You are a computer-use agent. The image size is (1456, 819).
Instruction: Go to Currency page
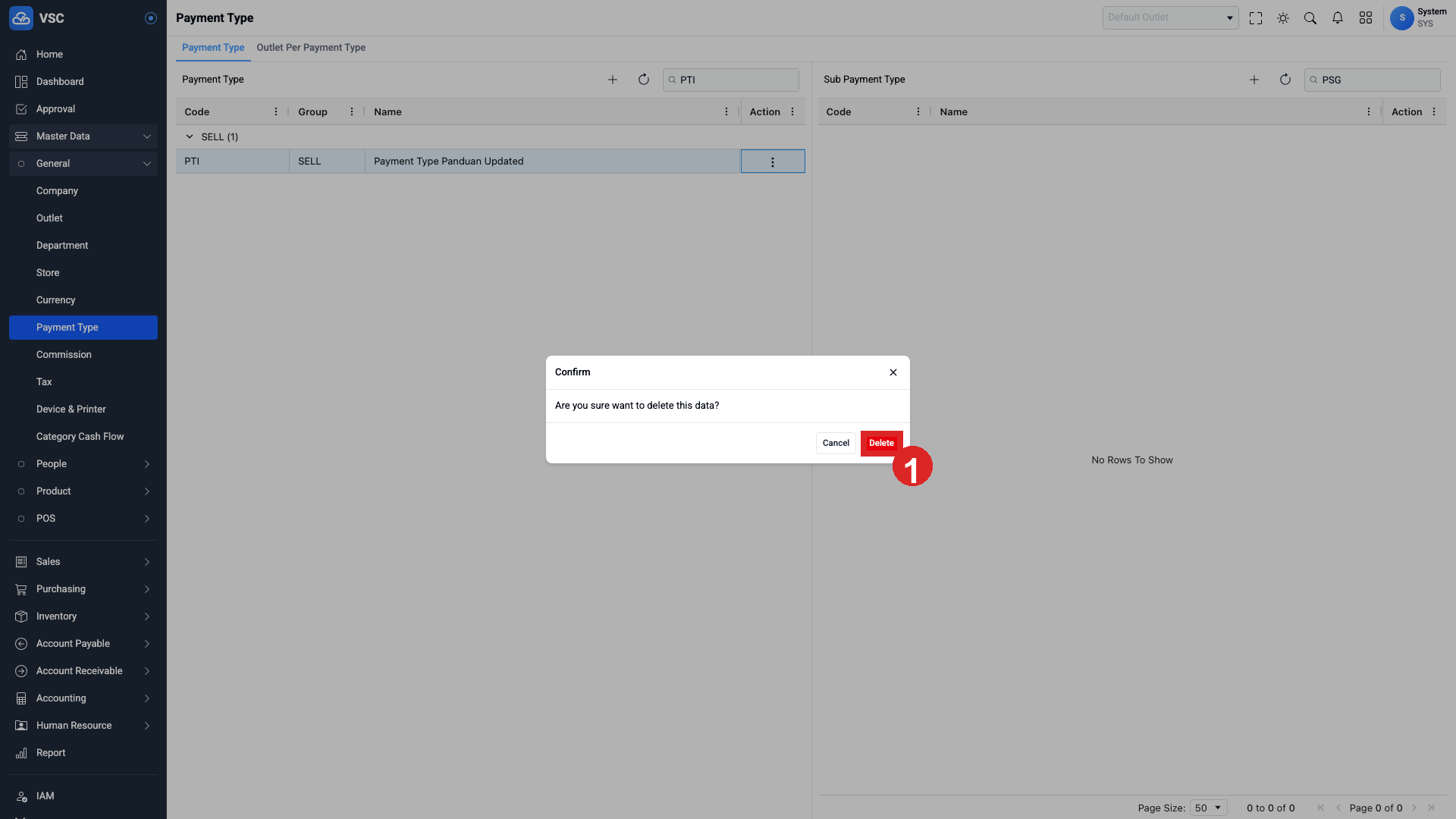(x=83, y=300)
